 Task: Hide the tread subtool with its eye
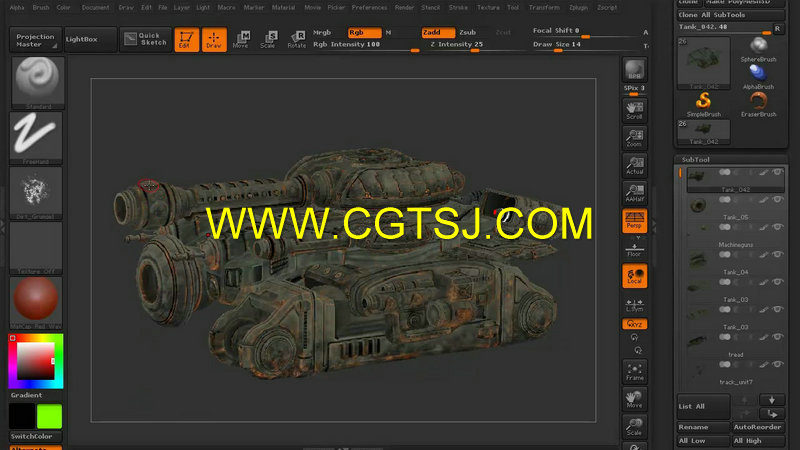778,337
